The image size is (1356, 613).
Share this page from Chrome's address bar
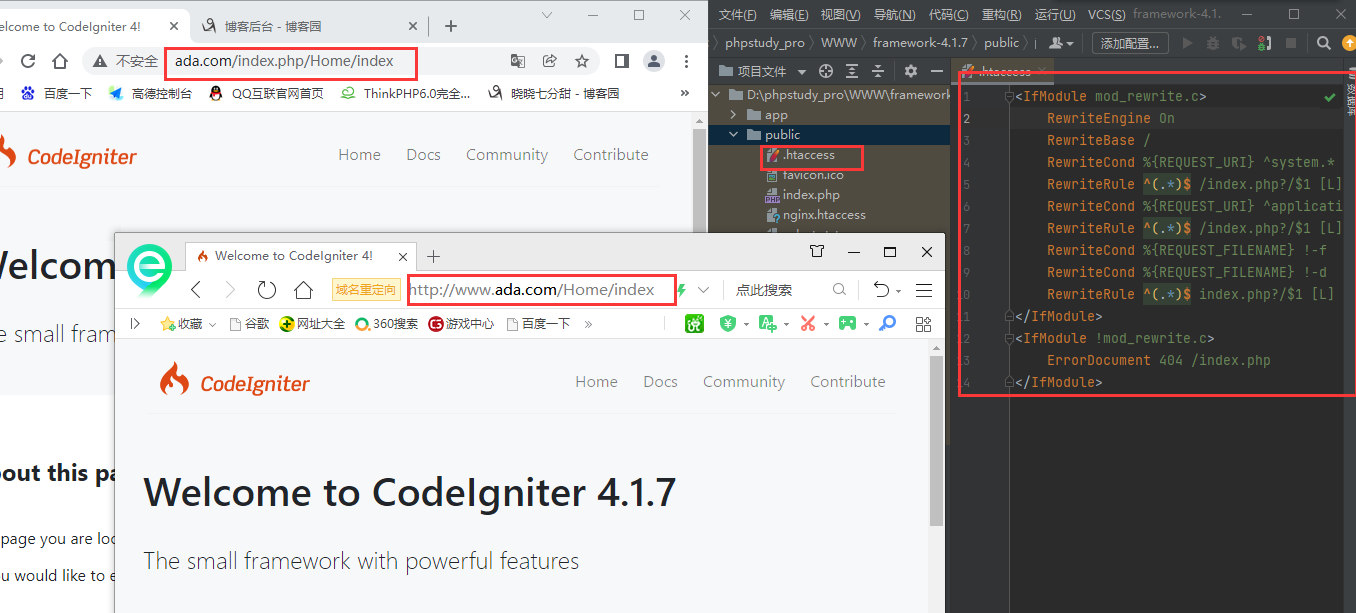[550, 61]
